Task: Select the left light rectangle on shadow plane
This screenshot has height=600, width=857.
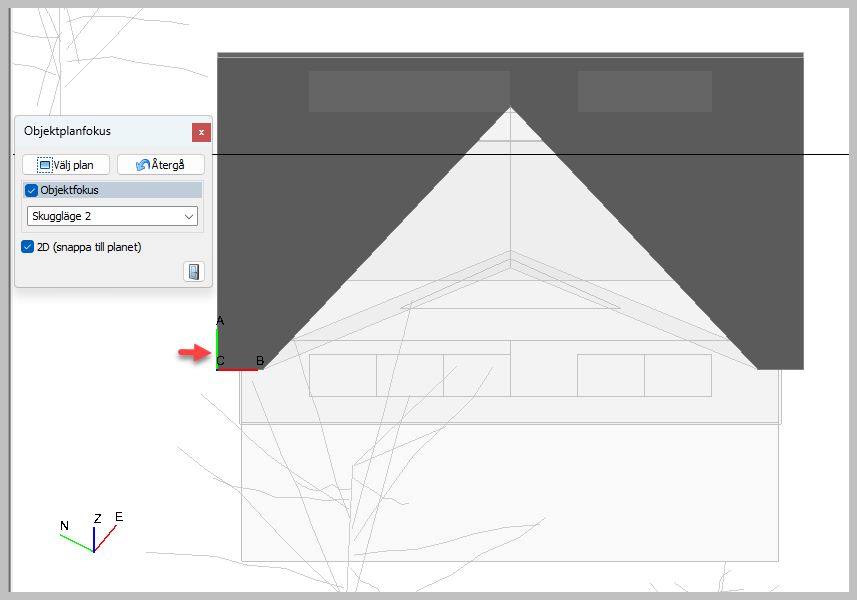Action: [408, 91]
